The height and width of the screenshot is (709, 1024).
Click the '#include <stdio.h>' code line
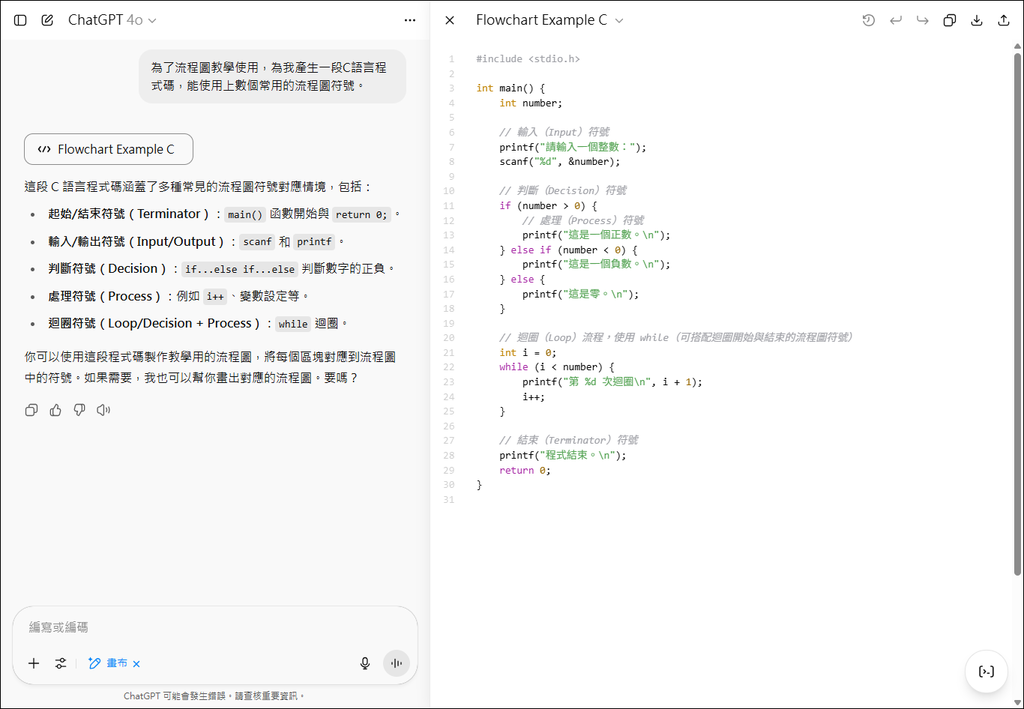pos(528,59)
